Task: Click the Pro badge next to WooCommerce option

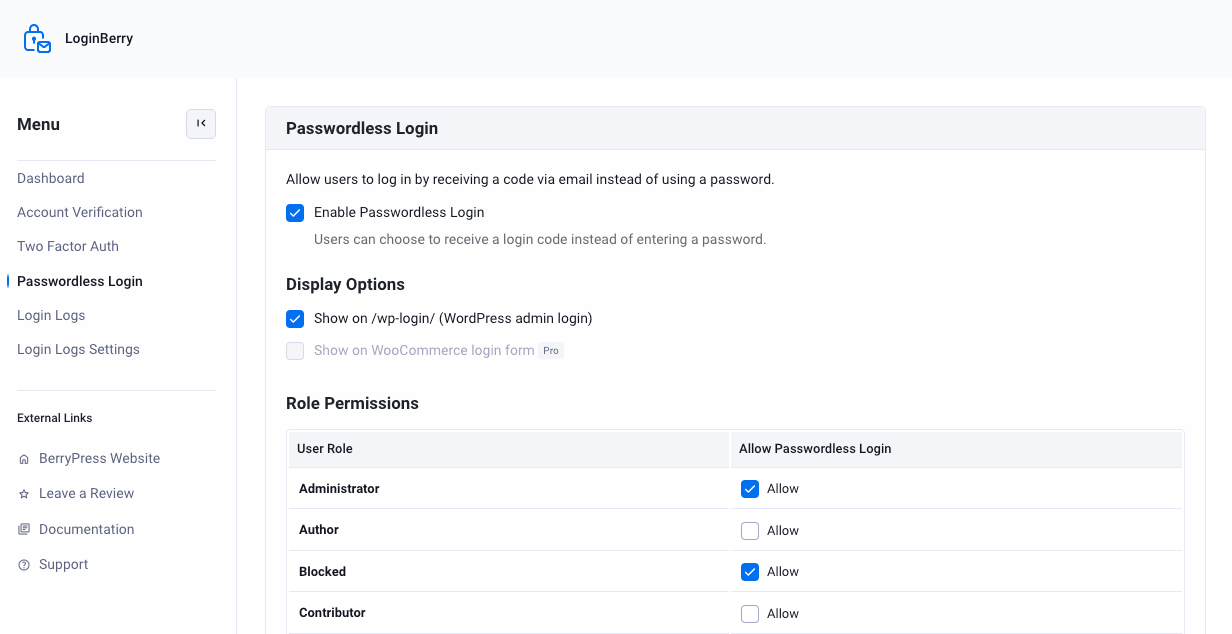Action: pyautogui.click(x=552, y=351)
